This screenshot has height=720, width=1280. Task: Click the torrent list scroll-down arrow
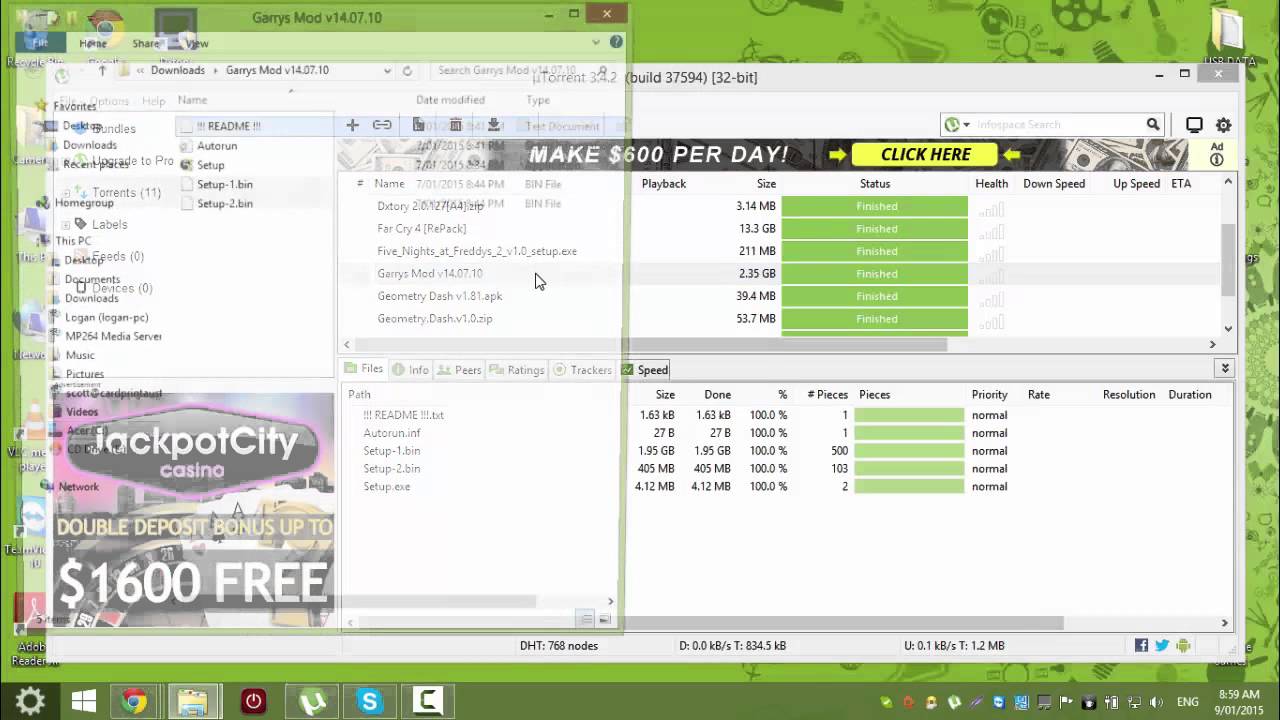click(1229, 328)
